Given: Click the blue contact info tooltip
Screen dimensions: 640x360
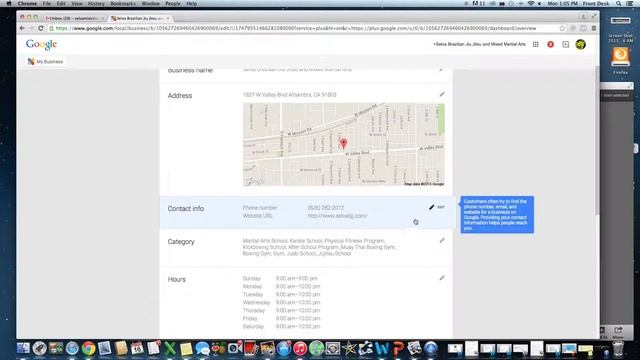Looking at the screenshot, I should (497, 215).
